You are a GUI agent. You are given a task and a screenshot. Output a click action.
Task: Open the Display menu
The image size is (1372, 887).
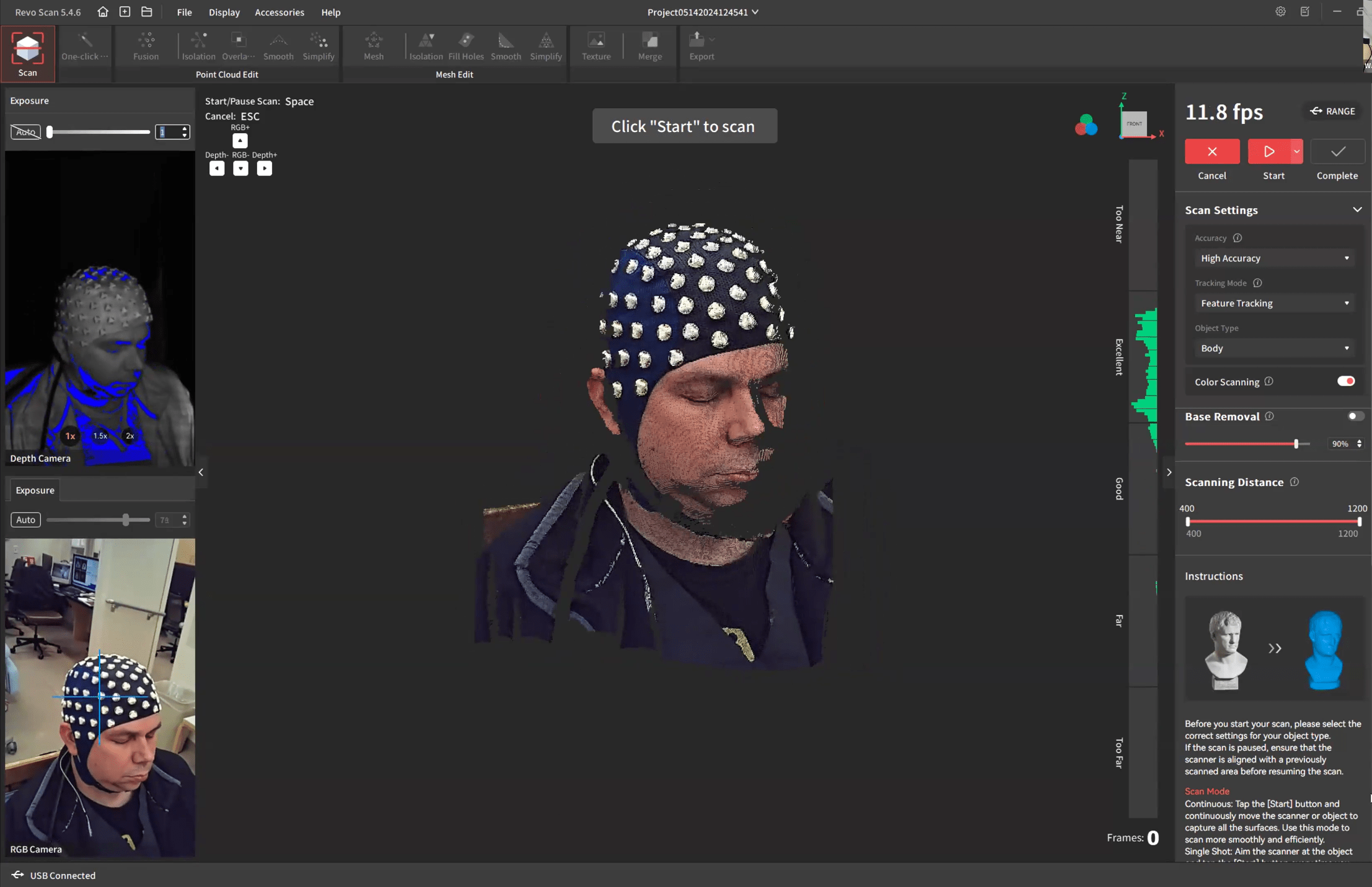pos(224,12)
